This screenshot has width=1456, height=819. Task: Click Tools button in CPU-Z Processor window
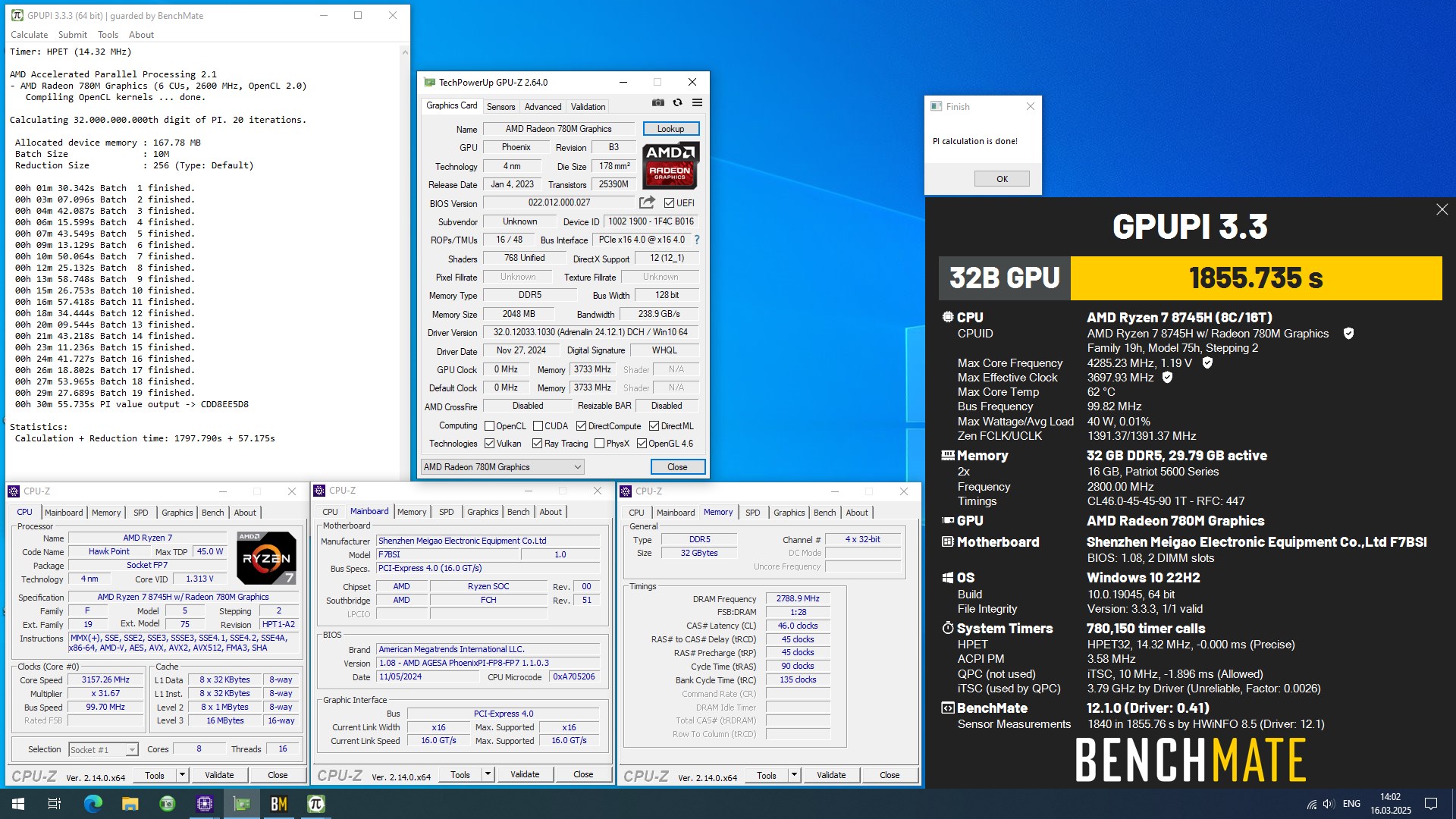pos(155,775)
